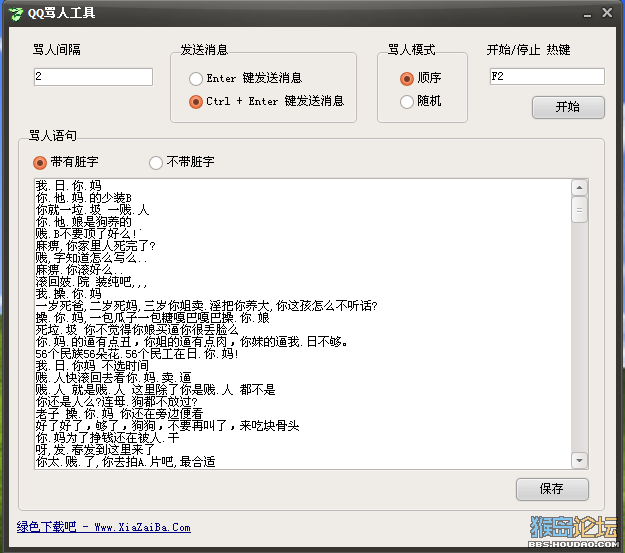
Task: Minimize the QQ骂人工具 window
Action: click(587, 14)
